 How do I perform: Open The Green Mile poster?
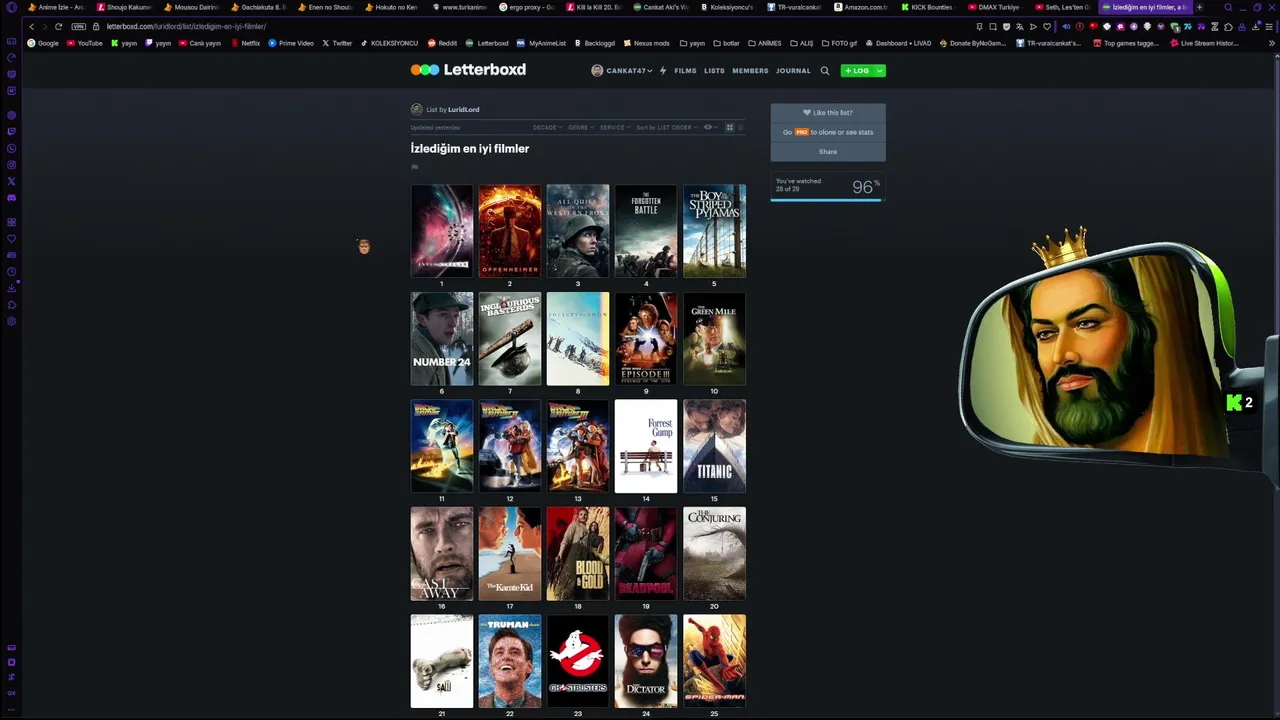pos(714,339)
